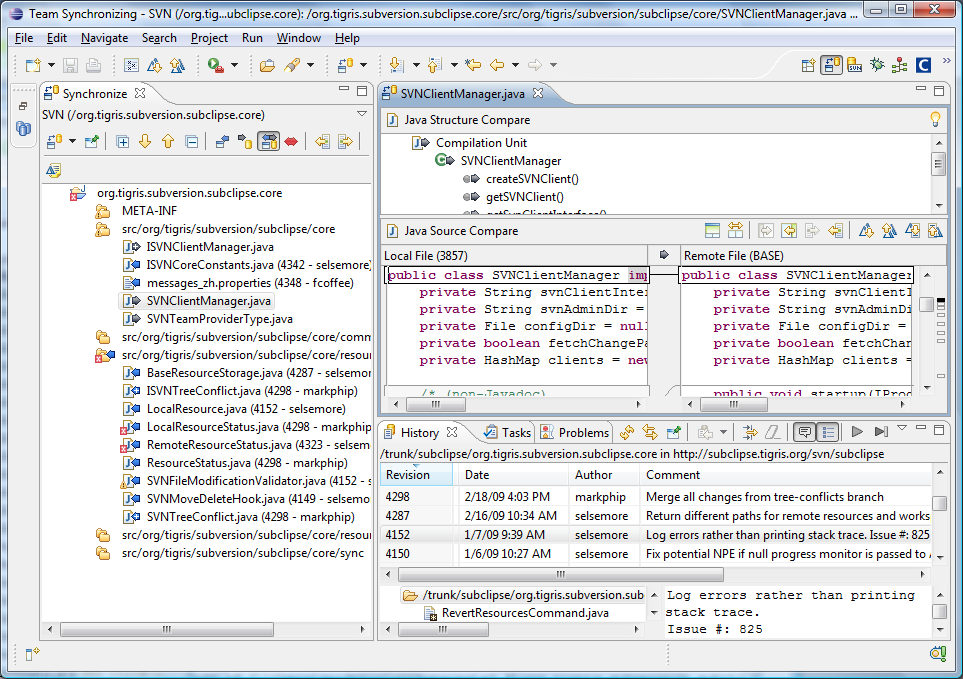Toggle Show Comment Viewer in History toolbar
This screenshot has width=963, height=679.
pos(803,432)
